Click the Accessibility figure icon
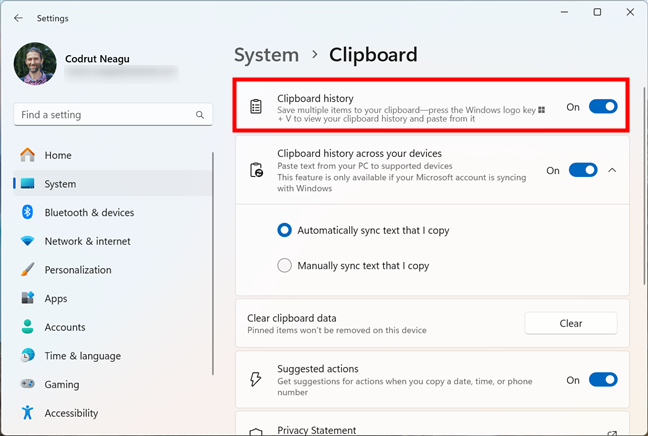The width and height of the screenshot is (648, 436). pos(28,412)
